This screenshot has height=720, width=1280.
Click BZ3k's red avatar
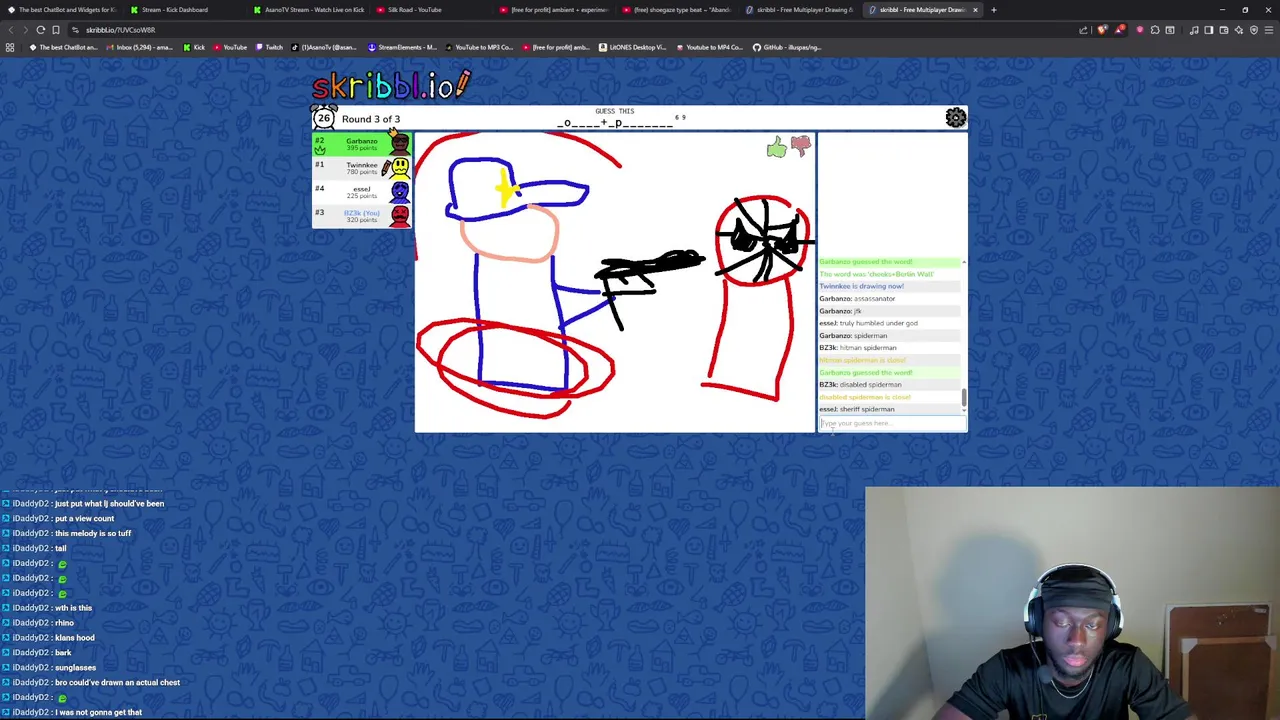pyautogui.click(x=400, y=215)
